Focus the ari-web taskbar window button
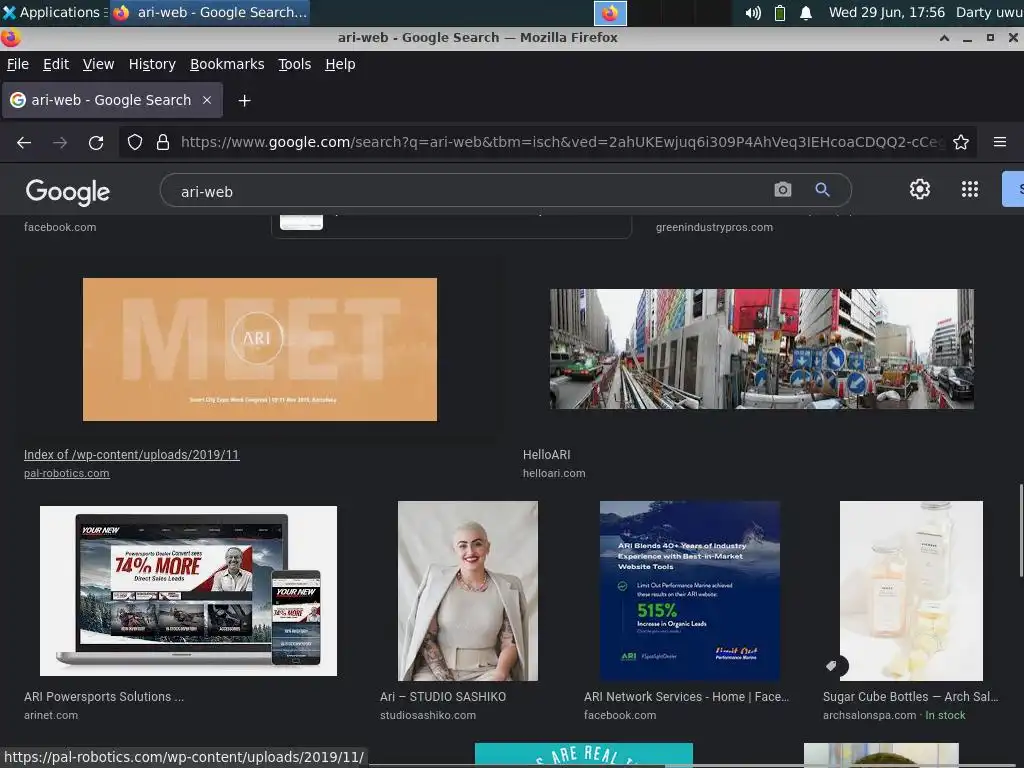Screen dimensions: 1024x768 point(210,12)
